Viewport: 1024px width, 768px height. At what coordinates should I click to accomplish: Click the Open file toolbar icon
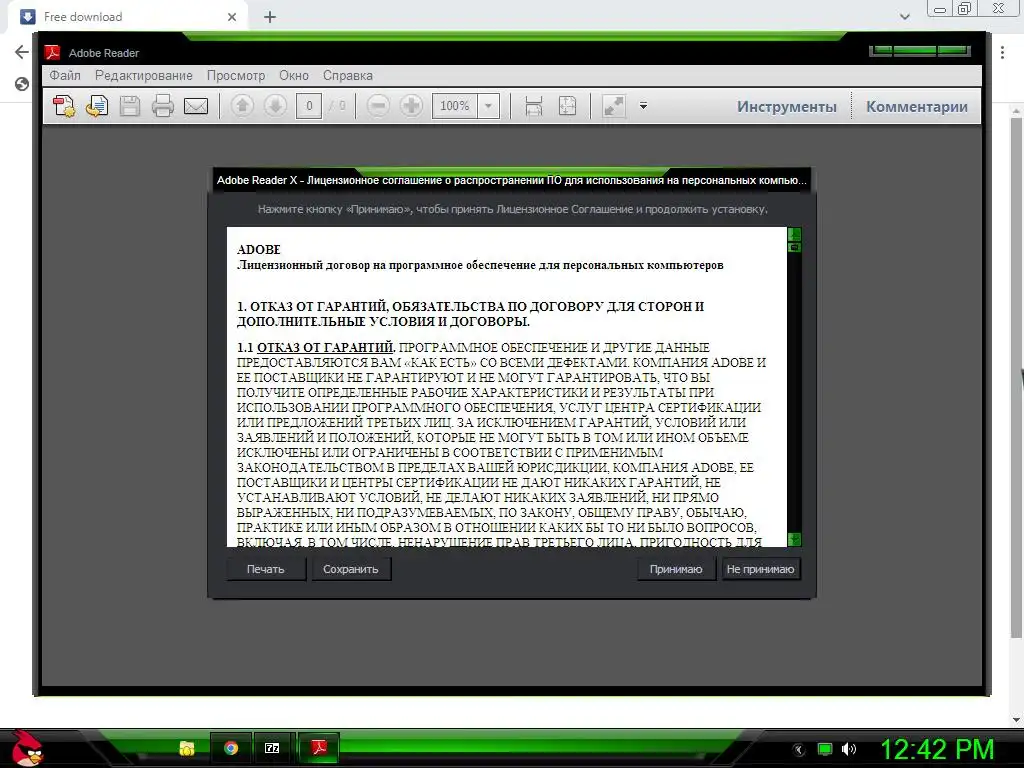97,106
